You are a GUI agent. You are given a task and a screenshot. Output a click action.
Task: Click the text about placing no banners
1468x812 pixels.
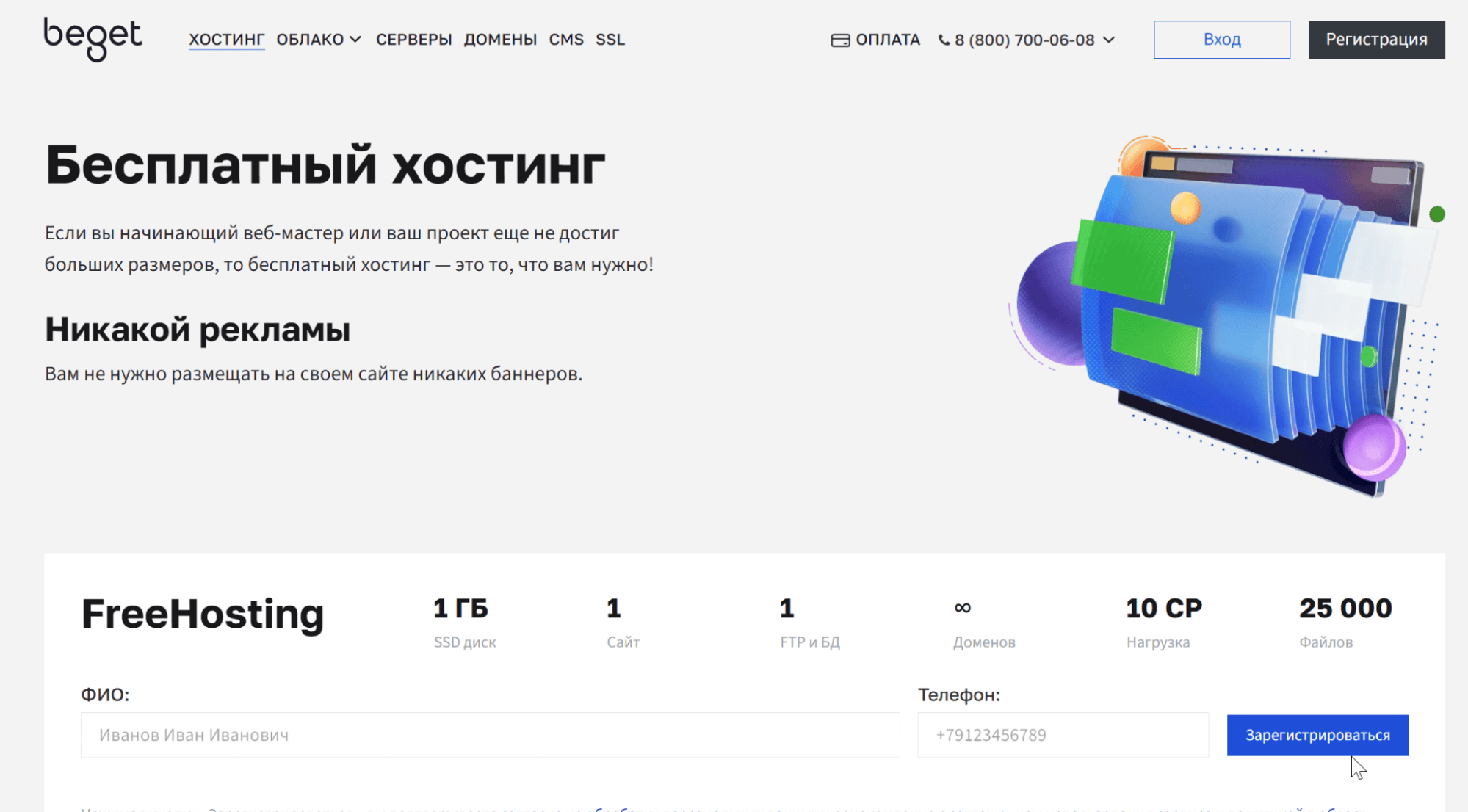[x=314, y=374]
